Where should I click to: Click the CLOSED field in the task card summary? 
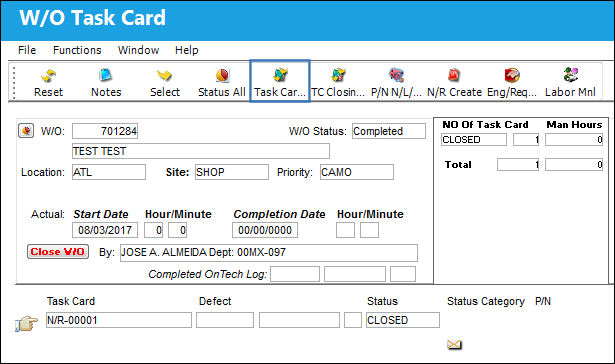click(474, 140)
